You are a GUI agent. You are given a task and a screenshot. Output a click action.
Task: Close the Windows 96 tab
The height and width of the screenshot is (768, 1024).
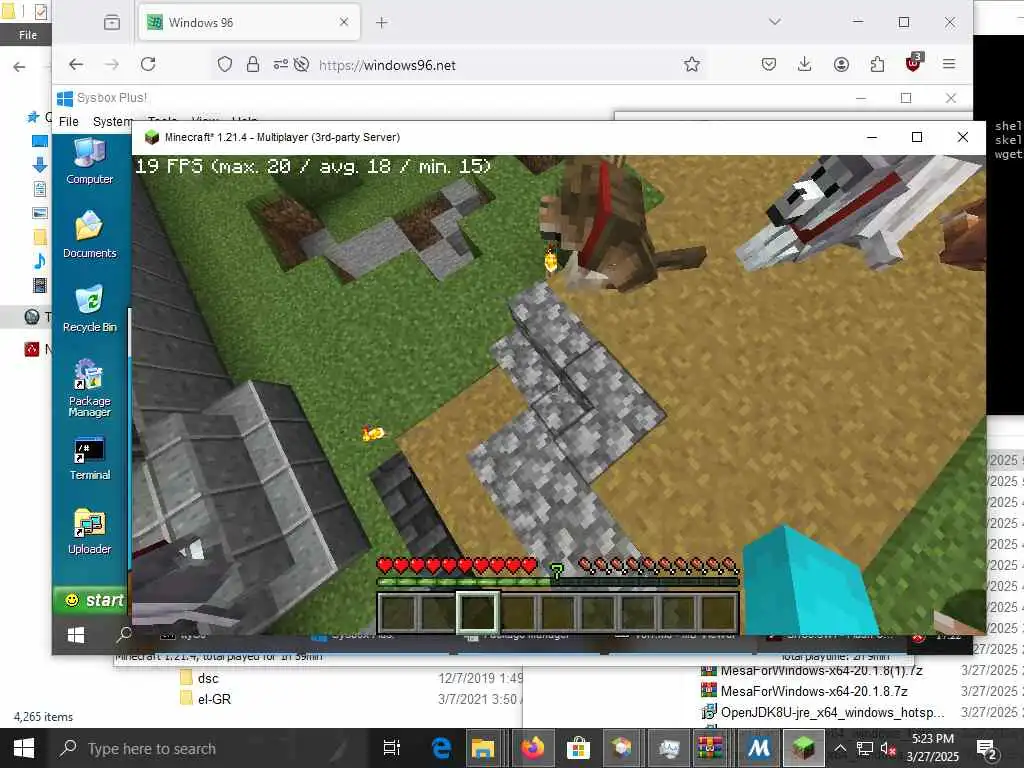click(x=344, y=22)
